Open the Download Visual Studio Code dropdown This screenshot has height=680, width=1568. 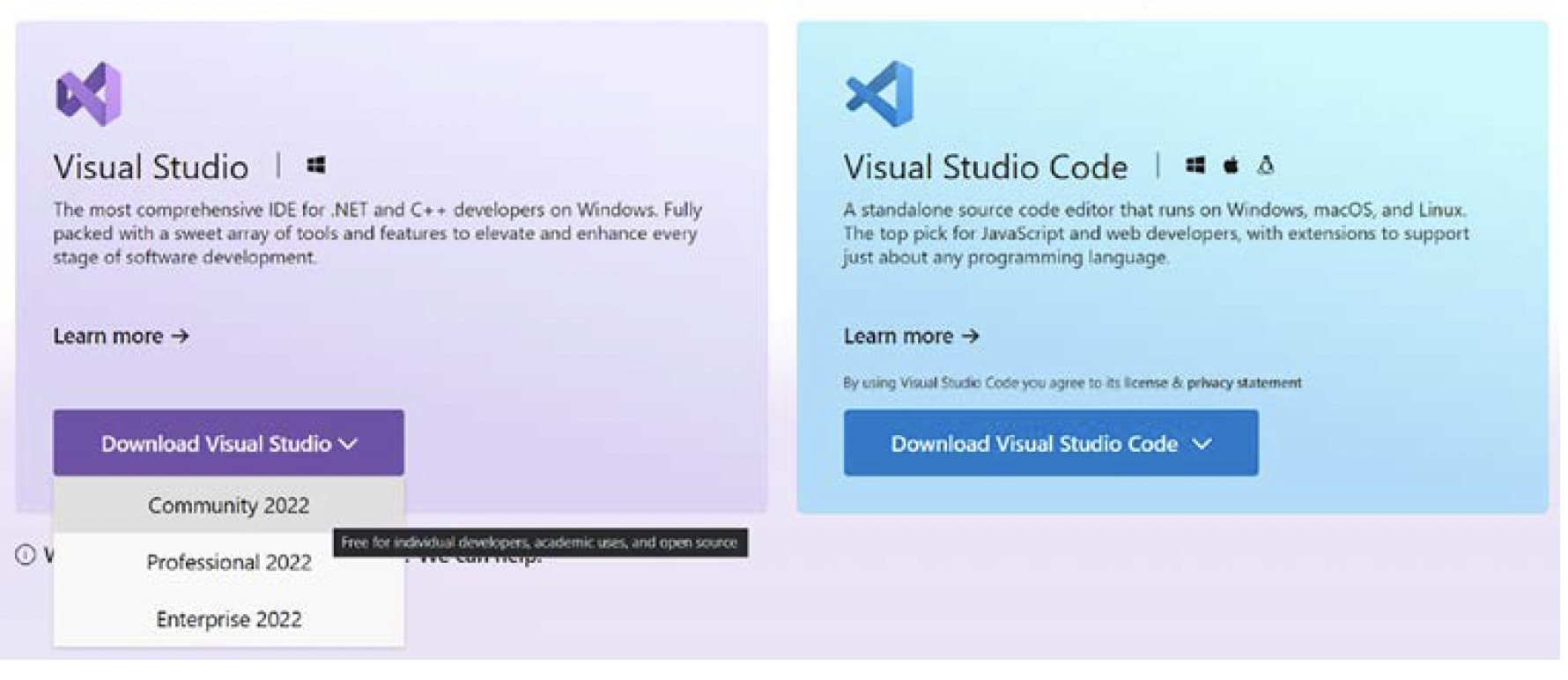[x=1051, y=443]
